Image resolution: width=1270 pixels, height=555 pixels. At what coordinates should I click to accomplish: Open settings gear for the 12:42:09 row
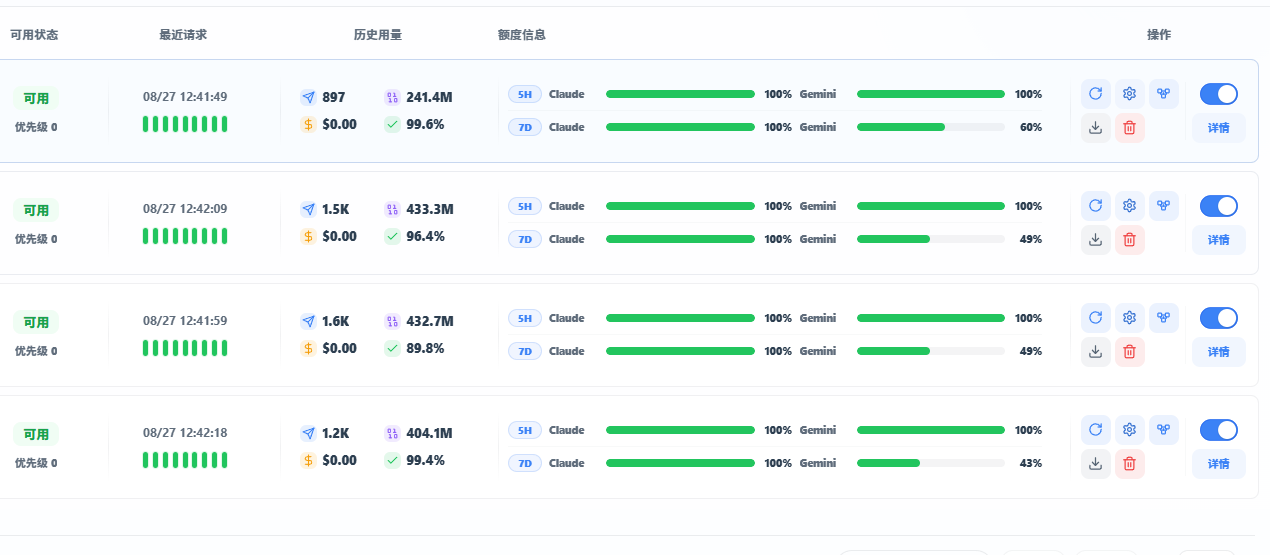[x=1130, y=206]
